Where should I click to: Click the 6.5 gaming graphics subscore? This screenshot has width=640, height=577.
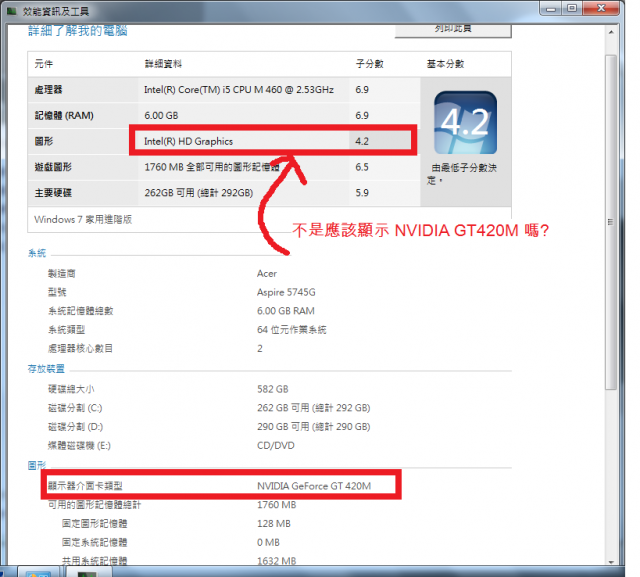click(x=362, y=167)
